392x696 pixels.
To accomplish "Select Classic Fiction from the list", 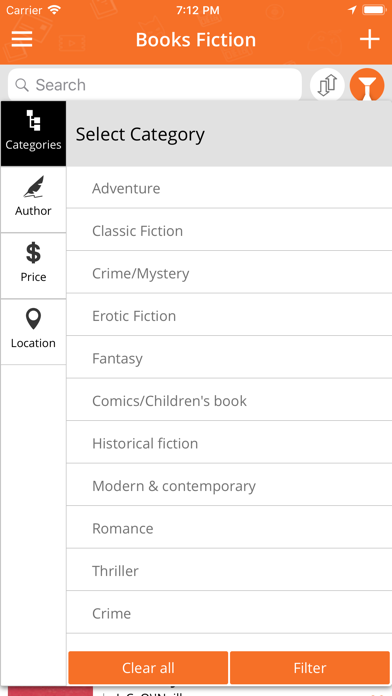I will (229, 230).
